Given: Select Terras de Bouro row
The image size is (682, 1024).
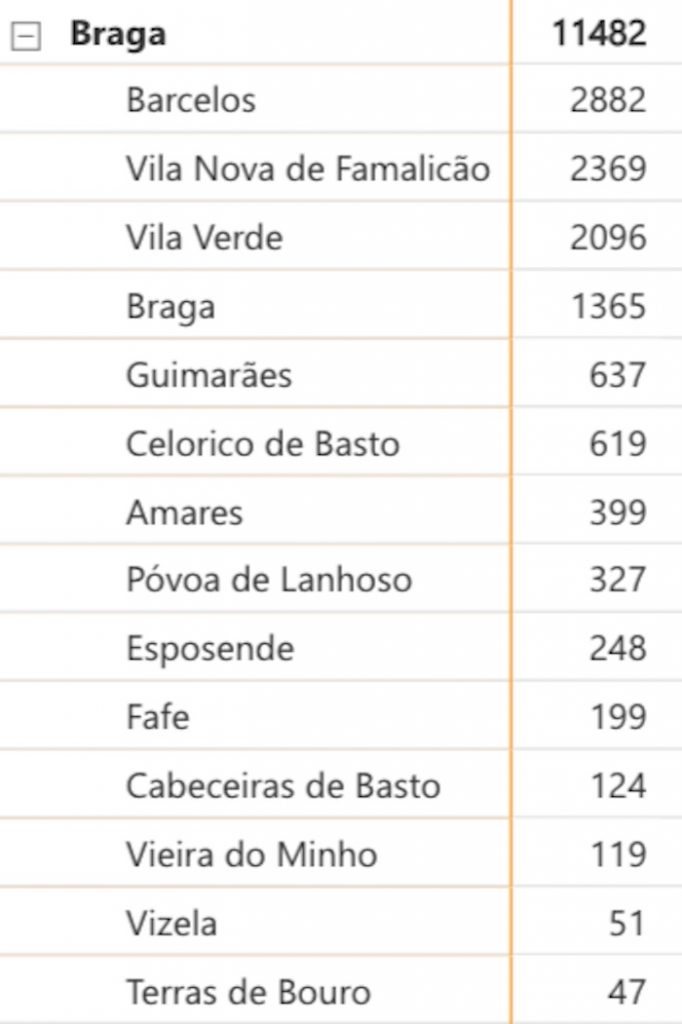Looking at the screenshot, I should [248, 992].
